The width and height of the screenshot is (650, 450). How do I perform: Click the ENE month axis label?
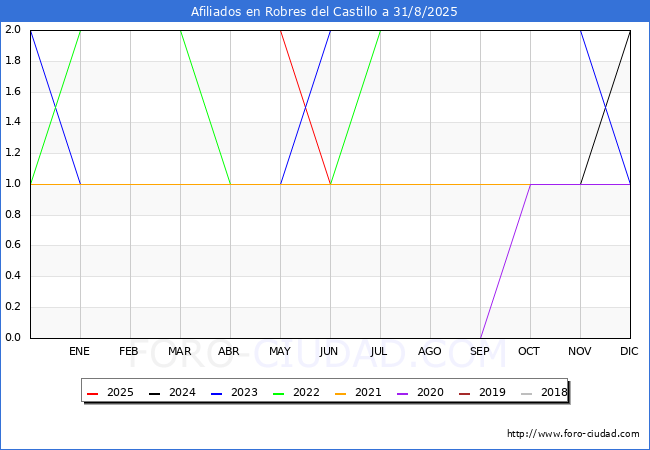point(79,351)
